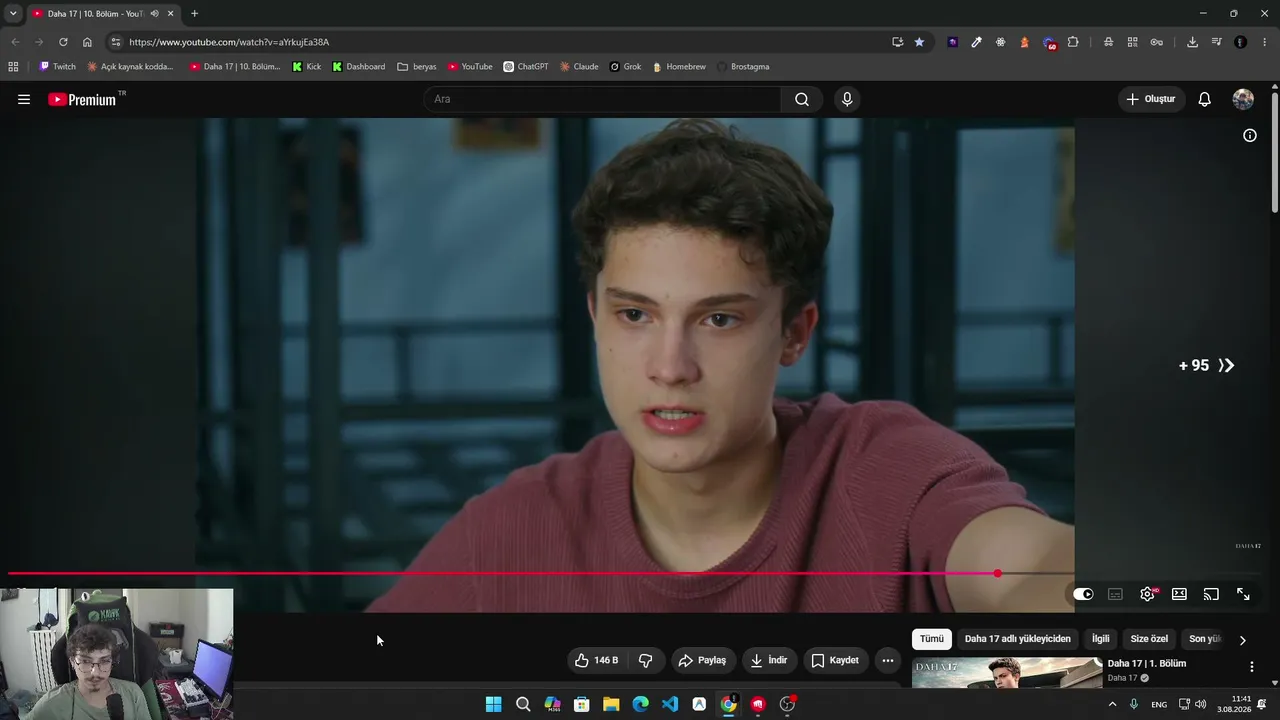Reload the page
This screenshot has height=720, width=1280.
pyautogui.click(x=63, y=42)
